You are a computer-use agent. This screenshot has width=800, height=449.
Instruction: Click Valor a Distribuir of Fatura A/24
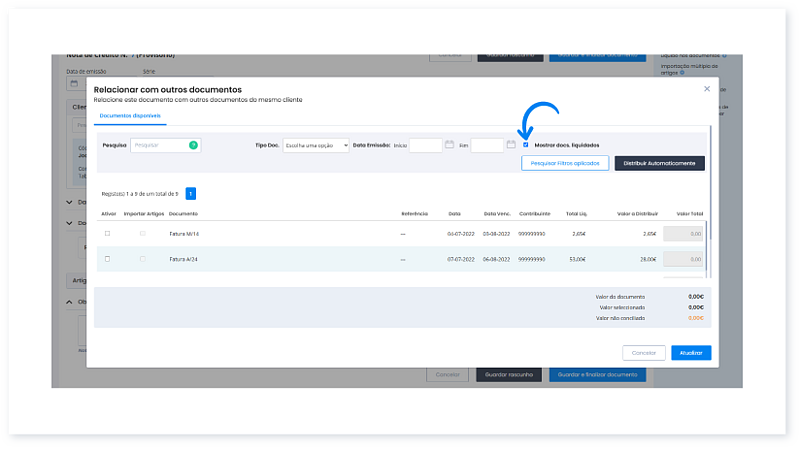tap(642, 259)
